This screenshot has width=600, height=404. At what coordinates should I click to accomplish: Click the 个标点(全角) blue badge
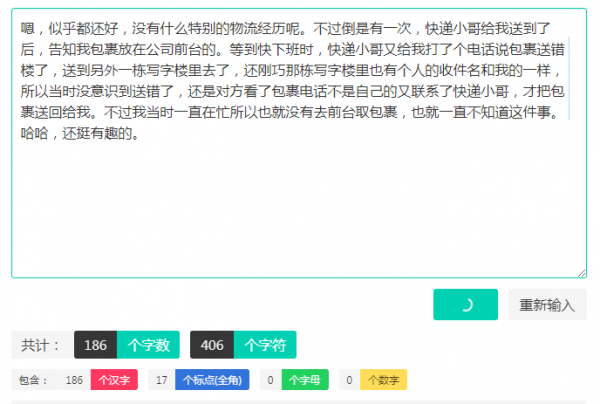[x=212, y=380]
